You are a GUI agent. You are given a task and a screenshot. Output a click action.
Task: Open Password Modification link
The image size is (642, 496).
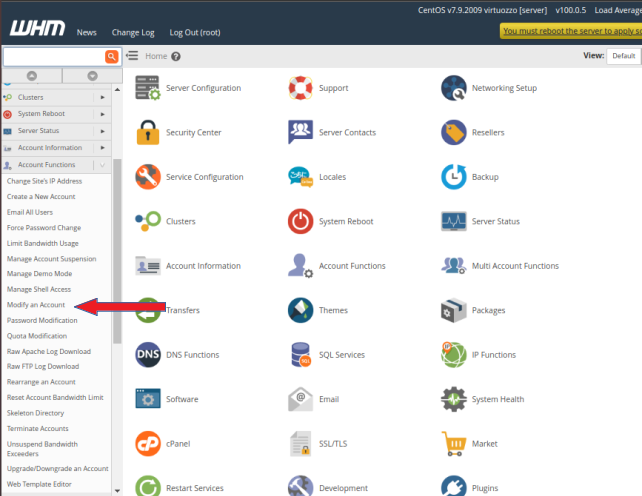(x=42, y=320)
